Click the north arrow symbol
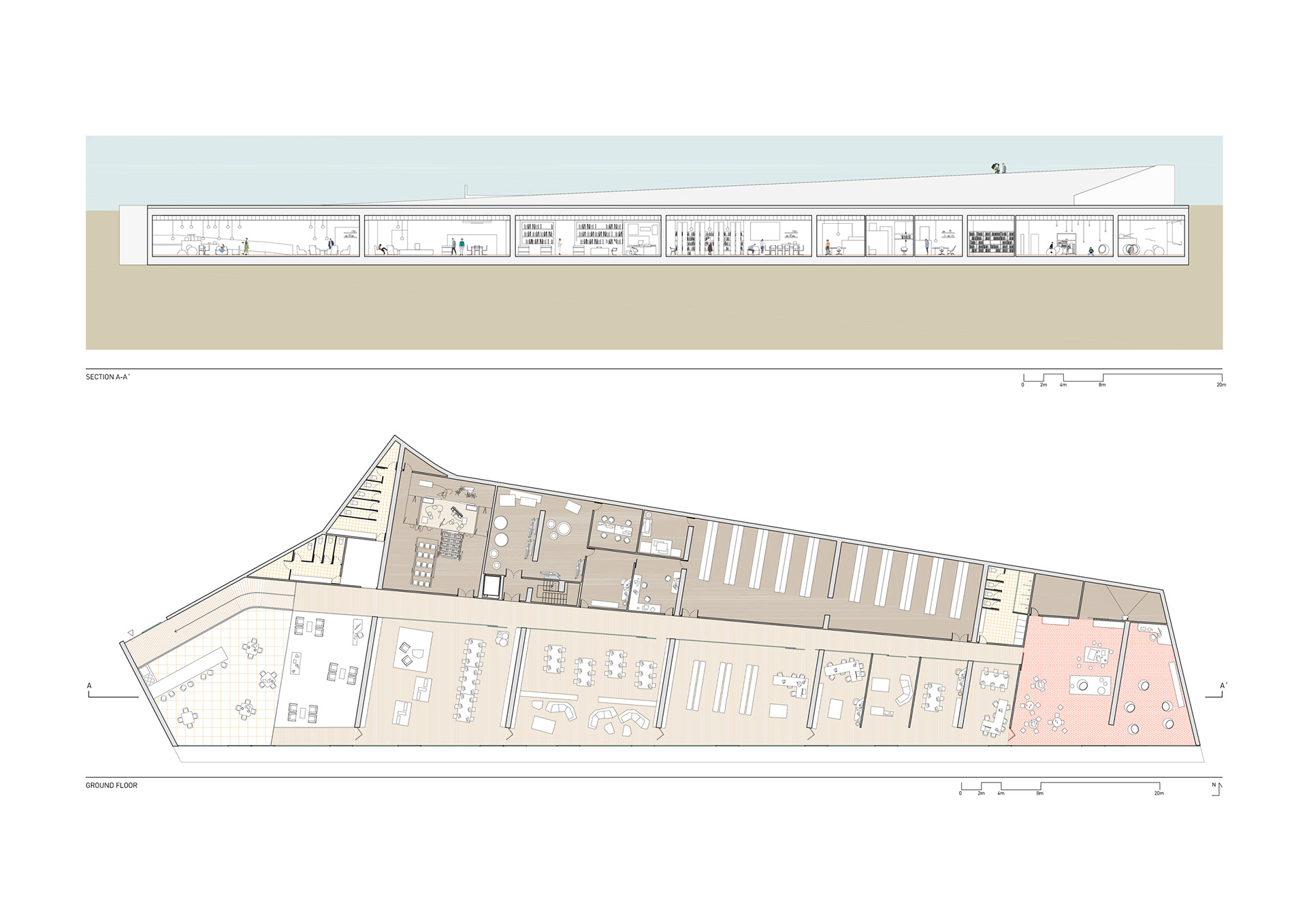Image resolution: width=1307 pixels, height=924 pixels. 1216,789
